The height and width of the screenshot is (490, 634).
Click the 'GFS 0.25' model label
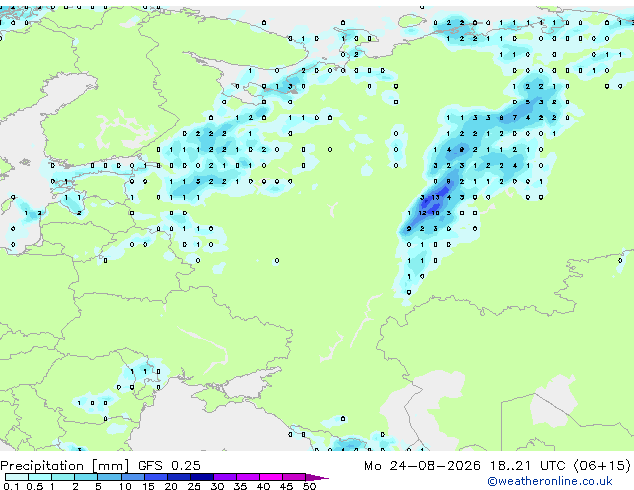[x=169, y=466]
